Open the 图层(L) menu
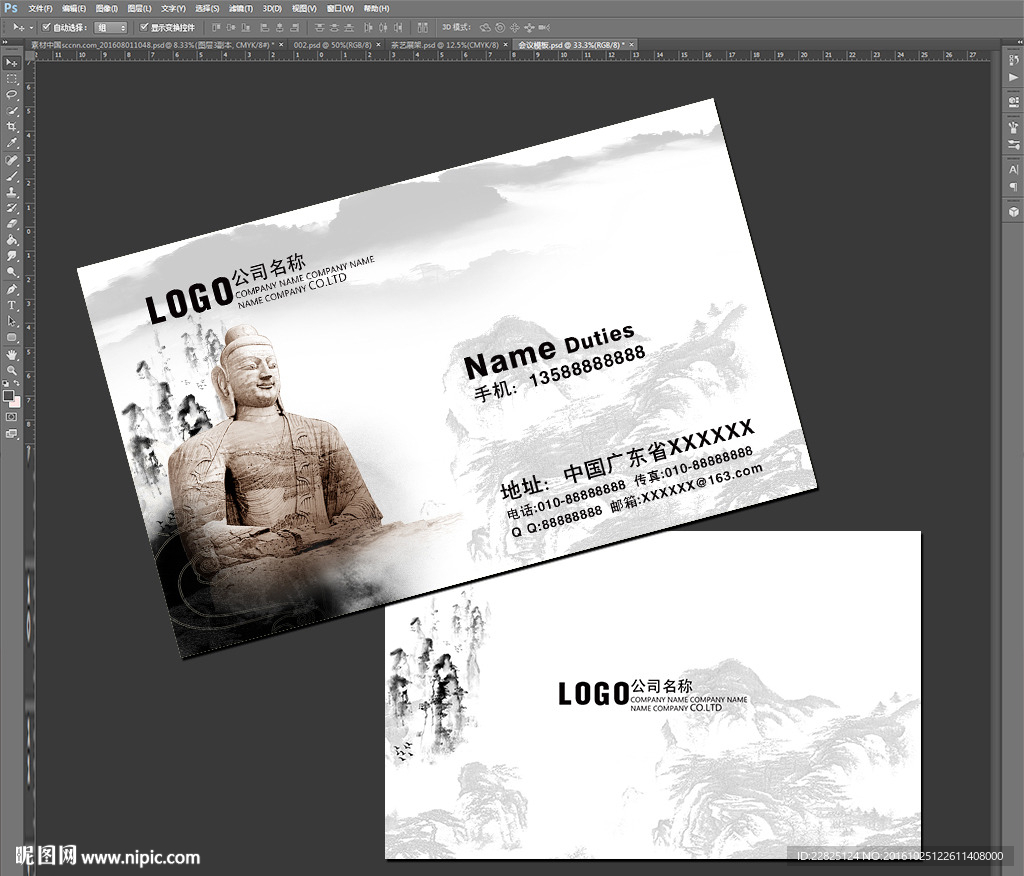 click(139, 8)
